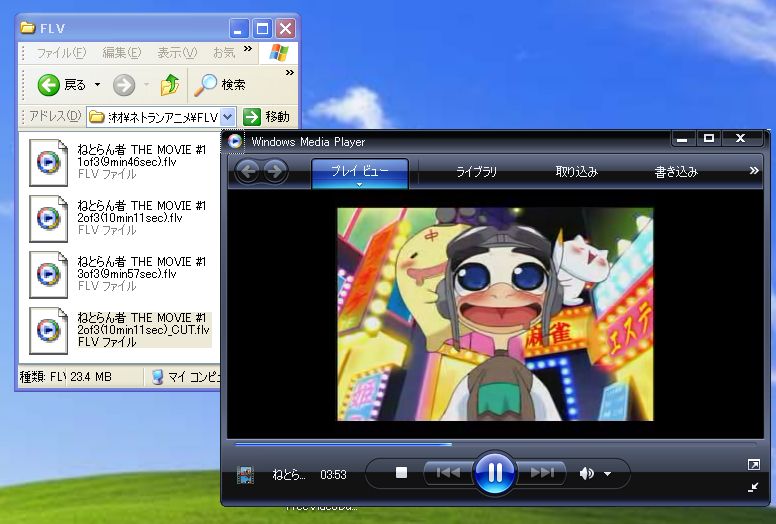Open the 表示(V) menu in FLV window
Screen dimensions: 776x524
(177, 52)
